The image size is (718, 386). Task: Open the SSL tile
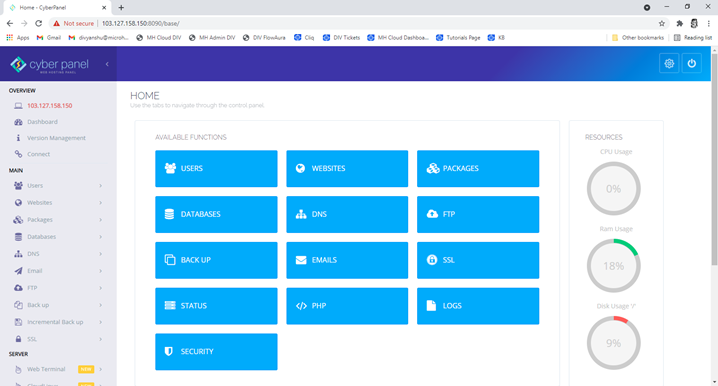click(478, 260)
